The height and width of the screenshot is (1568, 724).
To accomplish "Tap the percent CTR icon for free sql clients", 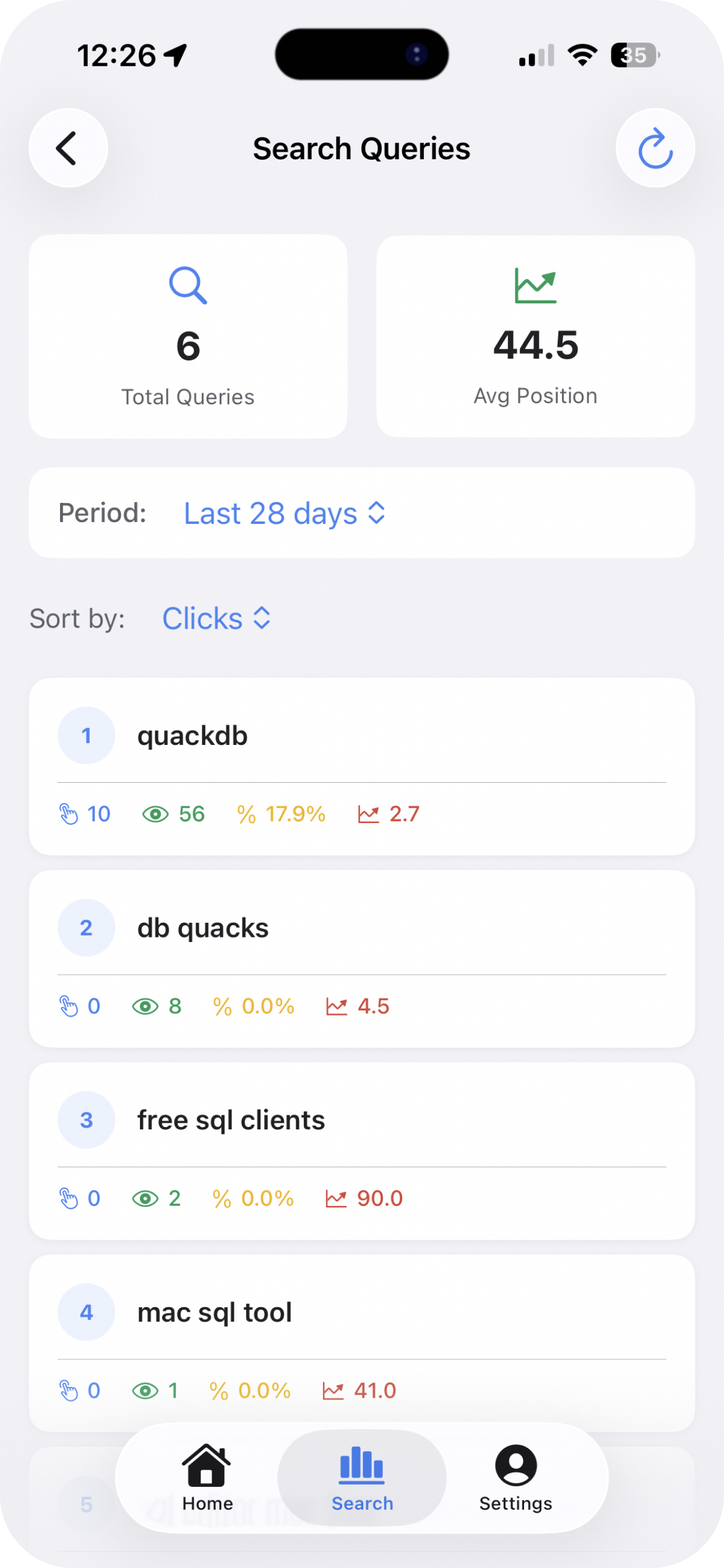I will pos(222,1199).
